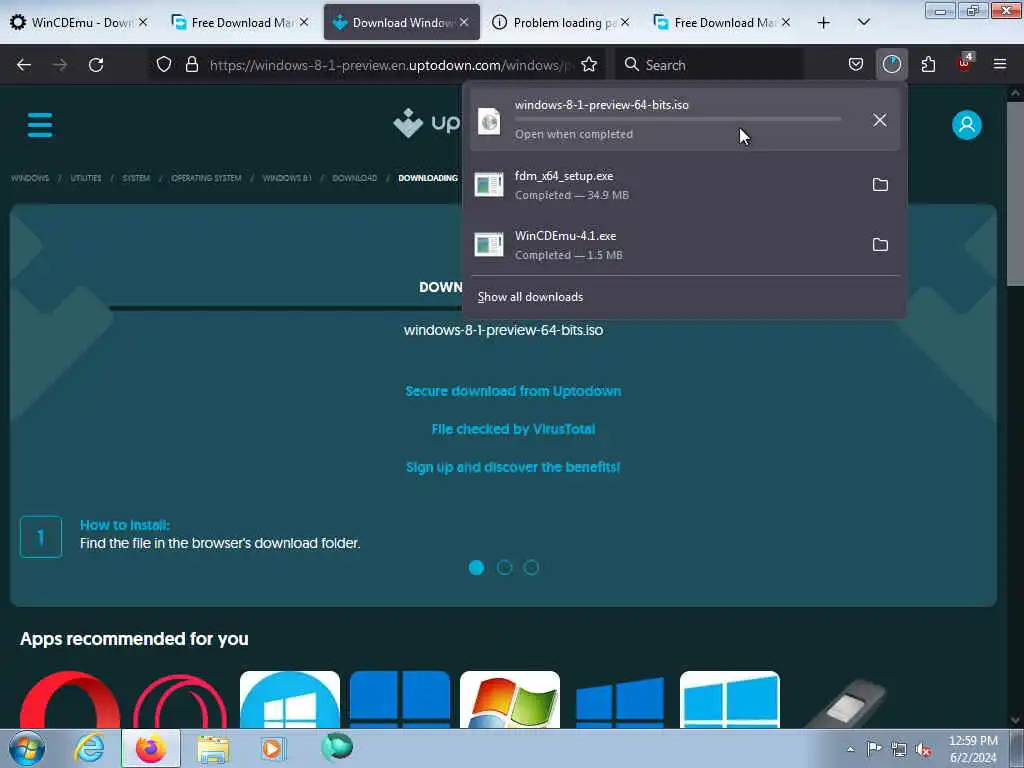Go to OPERATING SYSTEM breadcrumb
This screenshot has height=768, width=1024.
(206, 178)
